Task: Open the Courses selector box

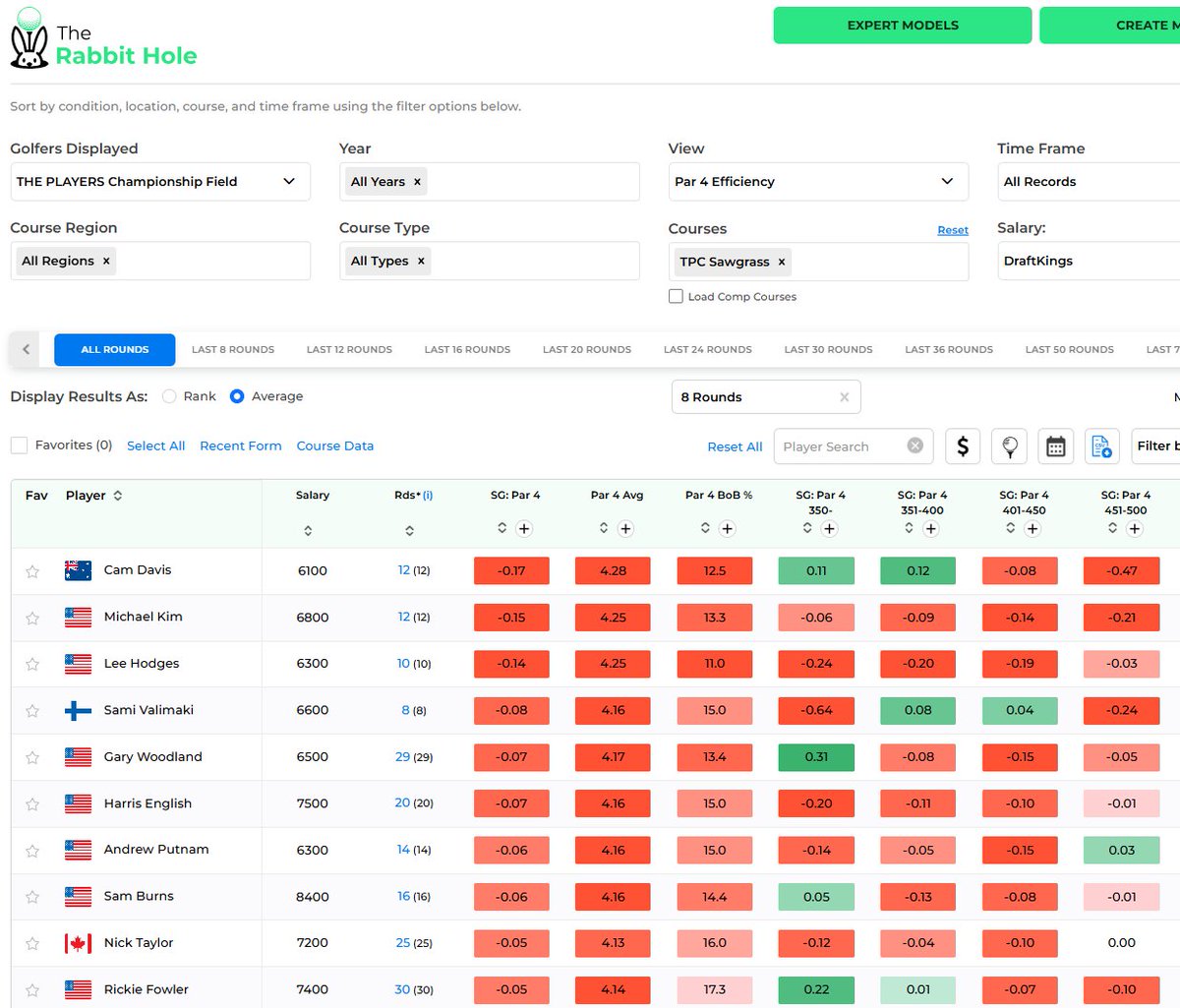Action: [x=818, y=262]
